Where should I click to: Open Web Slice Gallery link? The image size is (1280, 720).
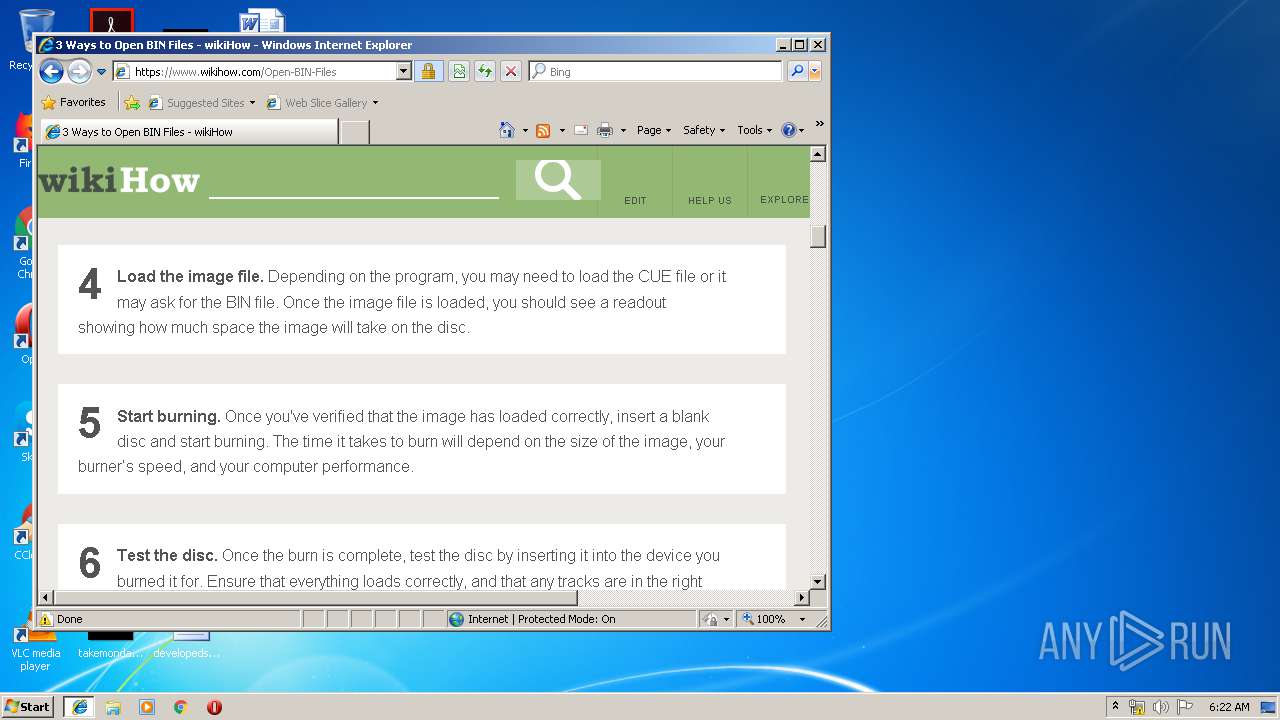[x=317, y=102]
